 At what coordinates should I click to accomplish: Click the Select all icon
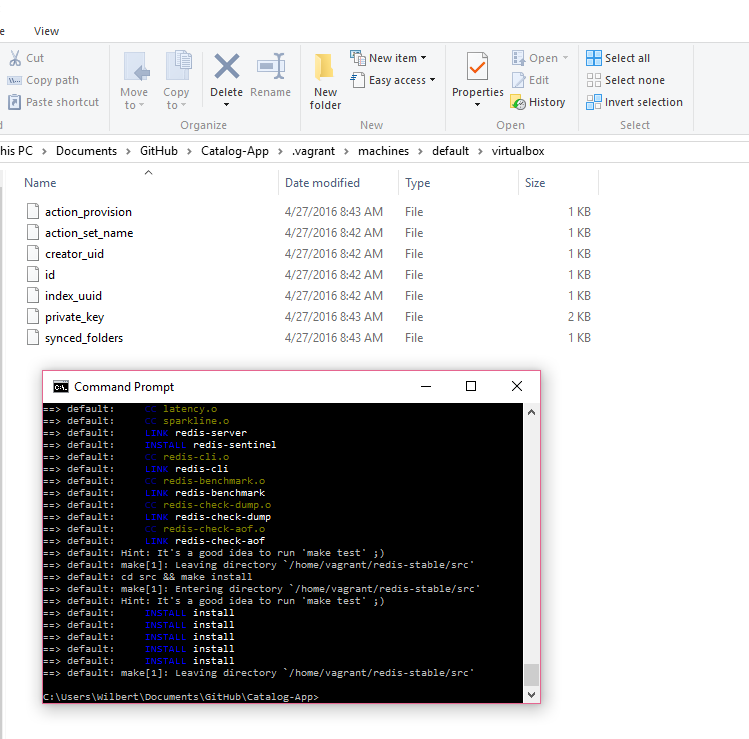coord(594,58)
